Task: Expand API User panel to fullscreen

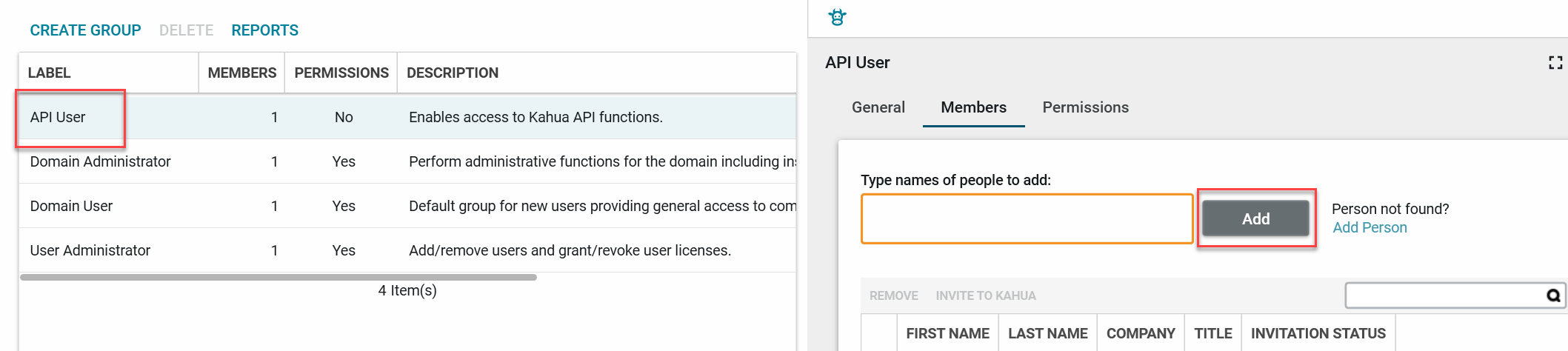Action: pos(1555,63)
